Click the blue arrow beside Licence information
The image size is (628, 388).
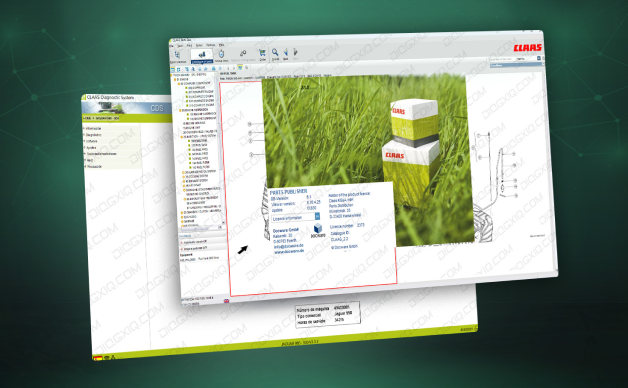pyautogui.click(x=317, y=216)
